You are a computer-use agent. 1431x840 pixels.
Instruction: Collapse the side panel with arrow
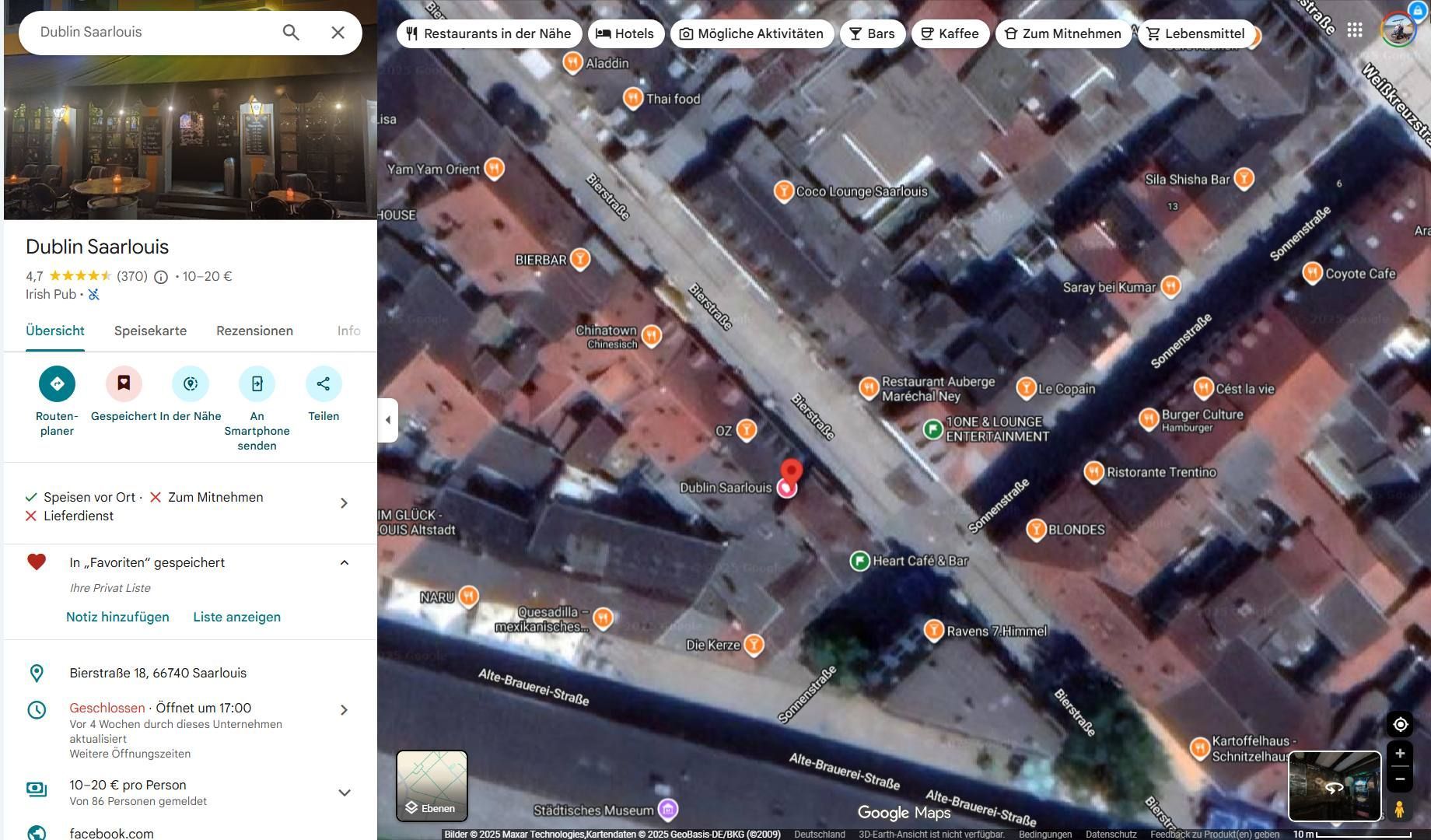pos(388,420)
